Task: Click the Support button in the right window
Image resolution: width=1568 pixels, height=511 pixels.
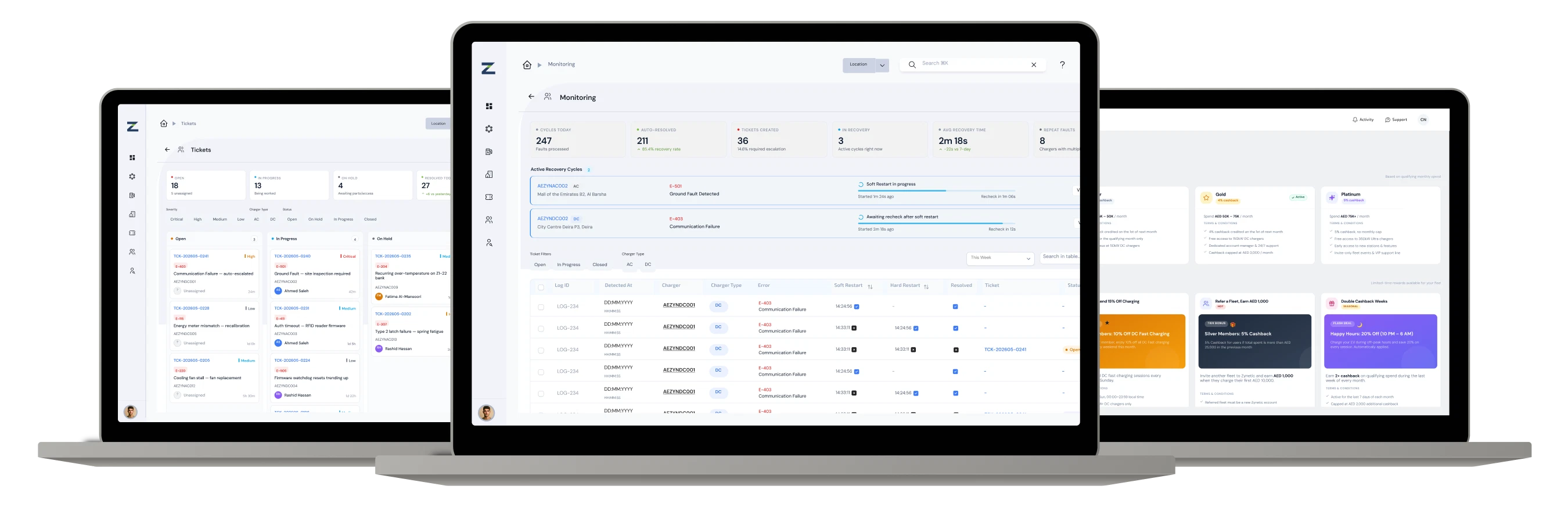Action: click(1396, 120)
